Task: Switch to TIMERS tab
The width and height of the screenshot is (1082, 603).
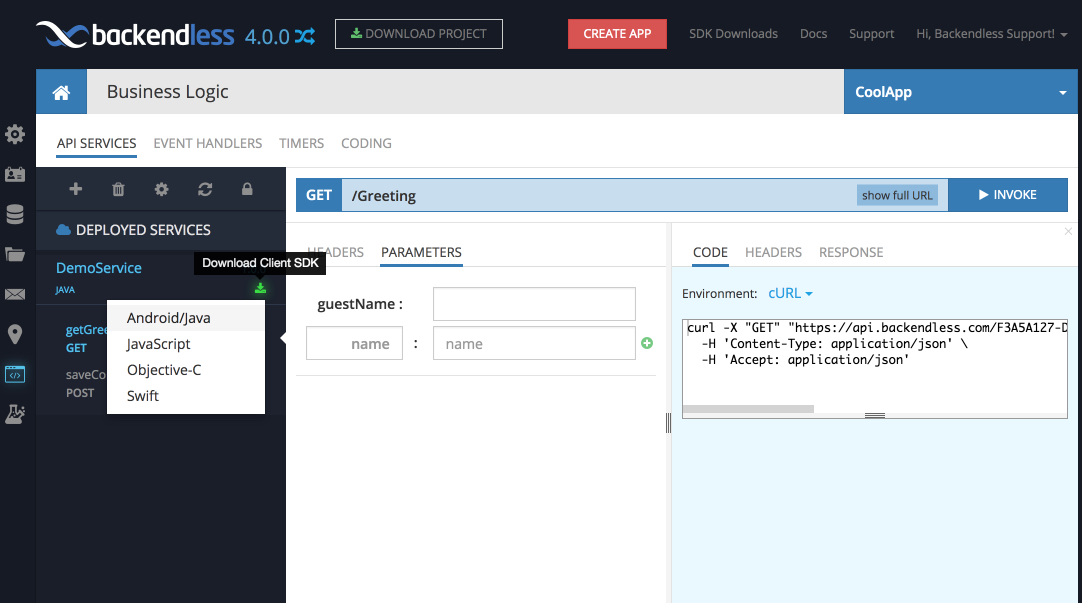Action: click(302, 144)
